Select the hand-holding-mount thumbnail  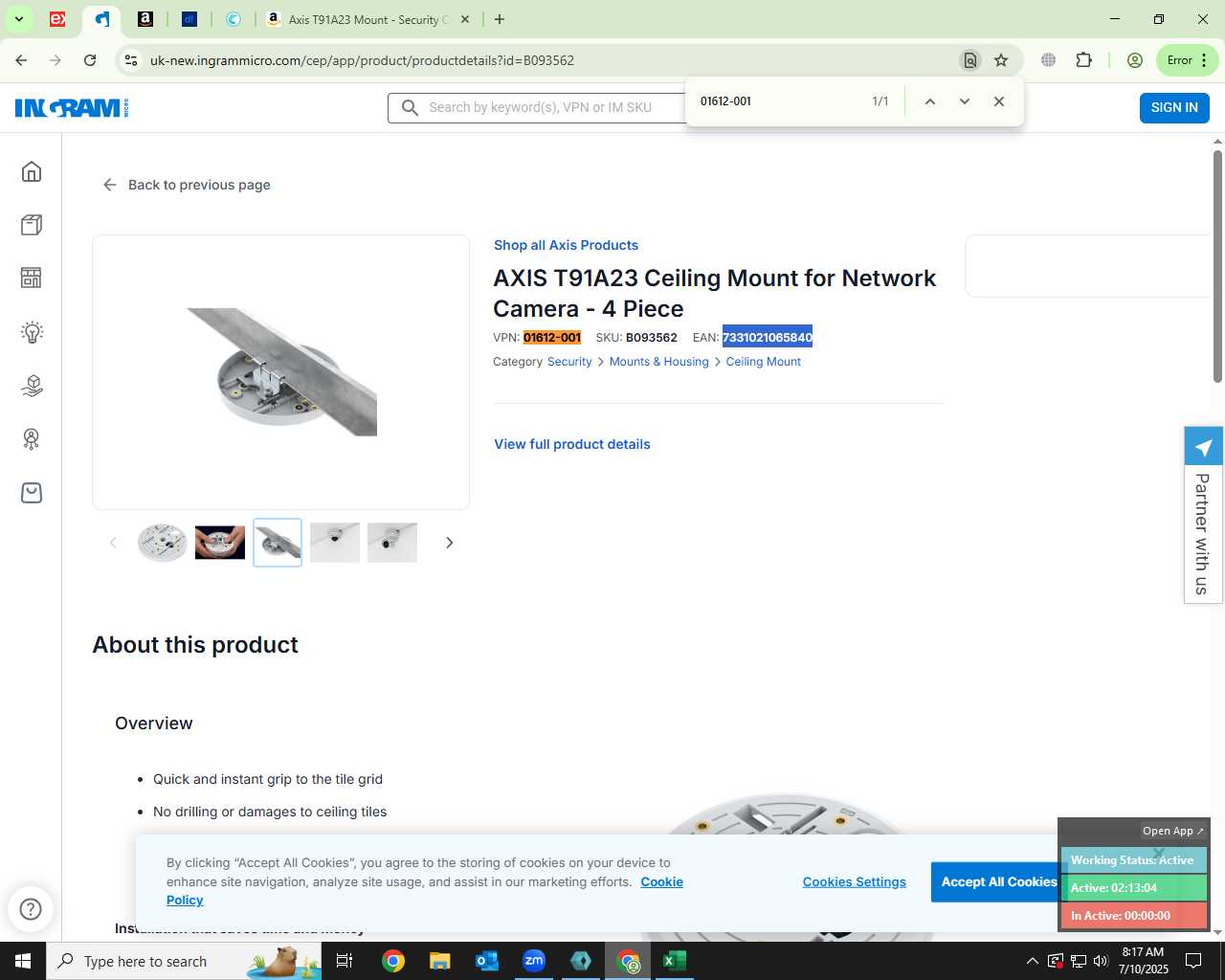point(220,543)
